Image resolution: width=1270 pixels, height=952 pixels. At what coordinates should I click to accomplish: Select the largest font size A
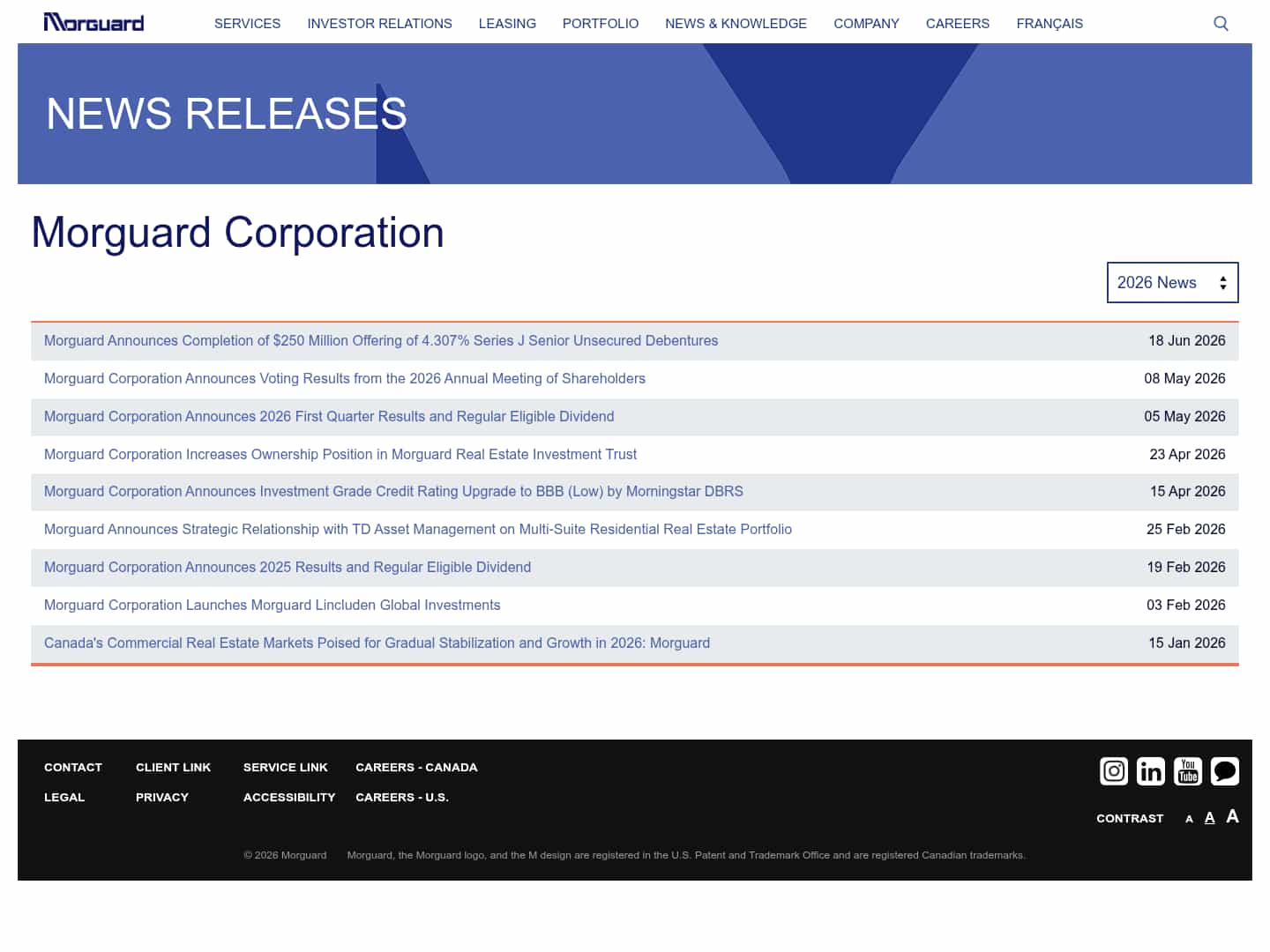click(x=1232, y=816)
